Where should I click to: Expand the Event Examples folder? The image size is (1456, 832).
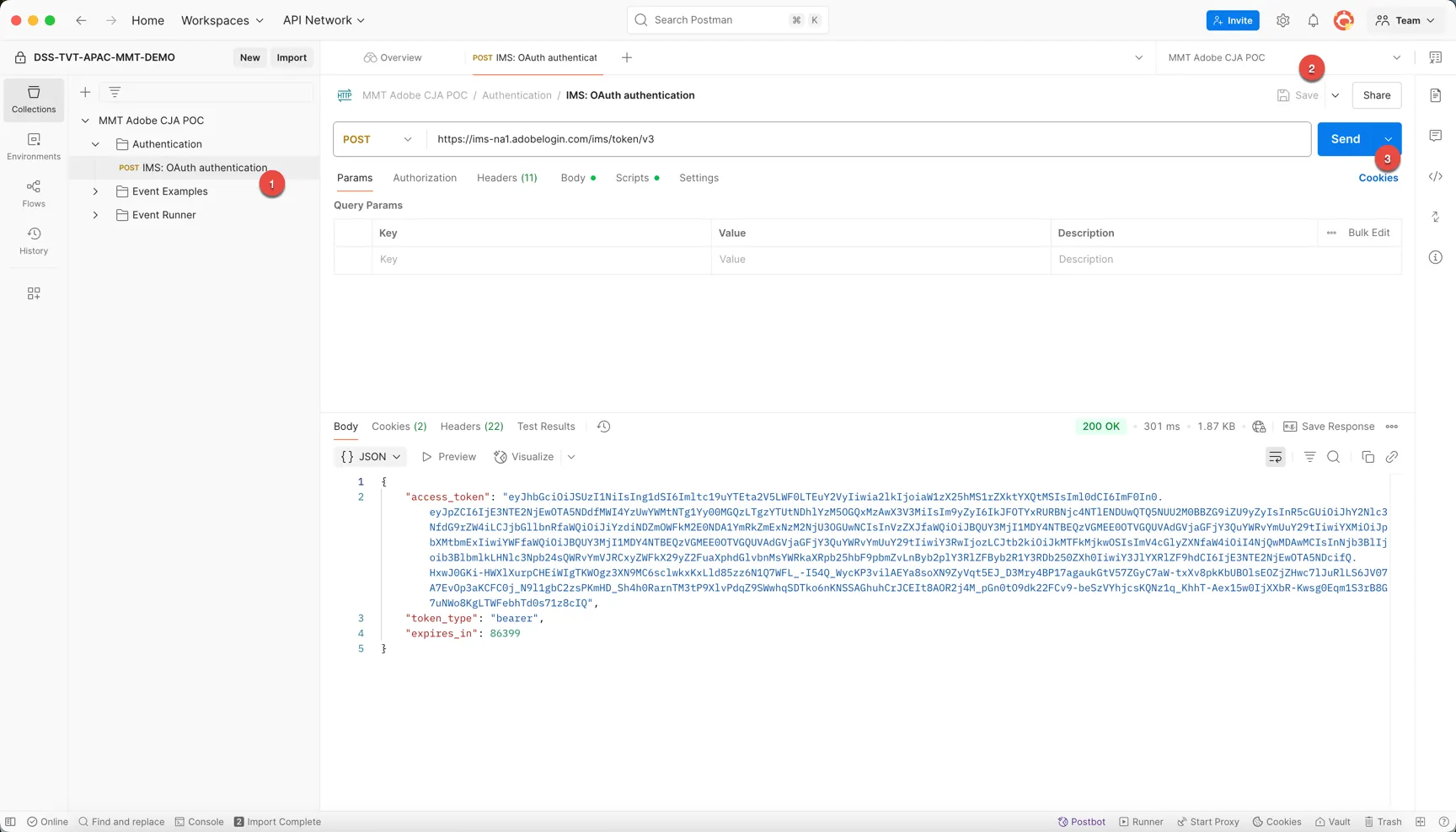[x=95, y=191]
